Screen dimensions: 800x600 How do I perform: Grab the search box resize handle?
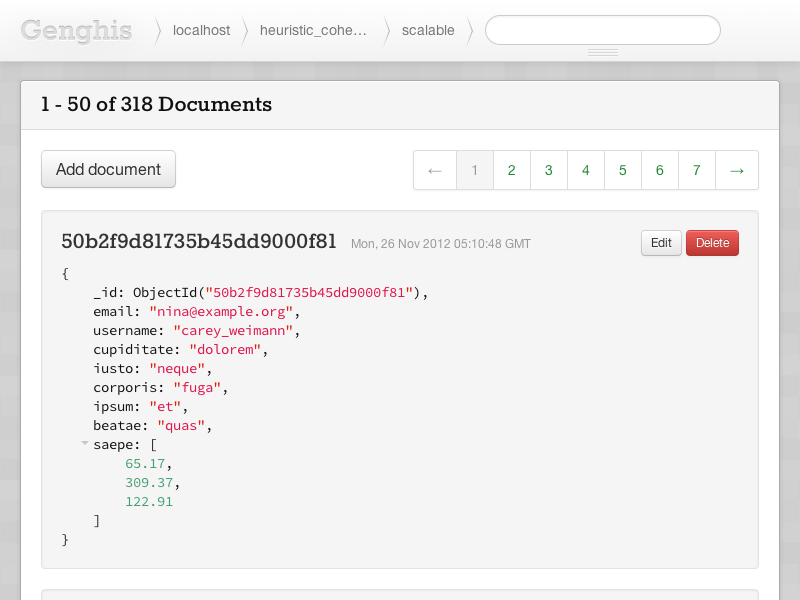pos(603,52)
